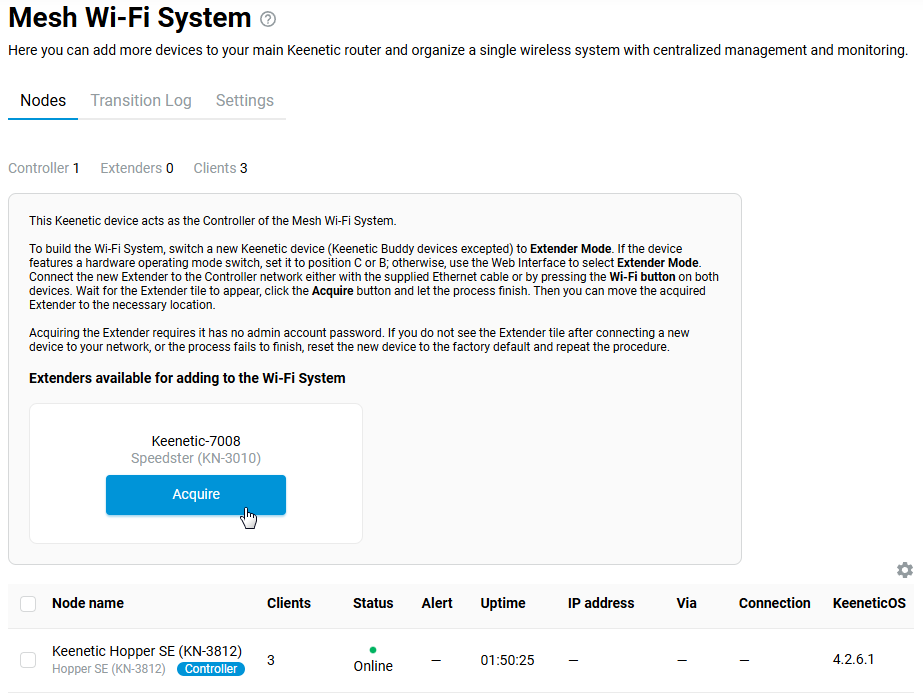Go to the Settings tab
923x698 pixels.
[x=244, y=101]
